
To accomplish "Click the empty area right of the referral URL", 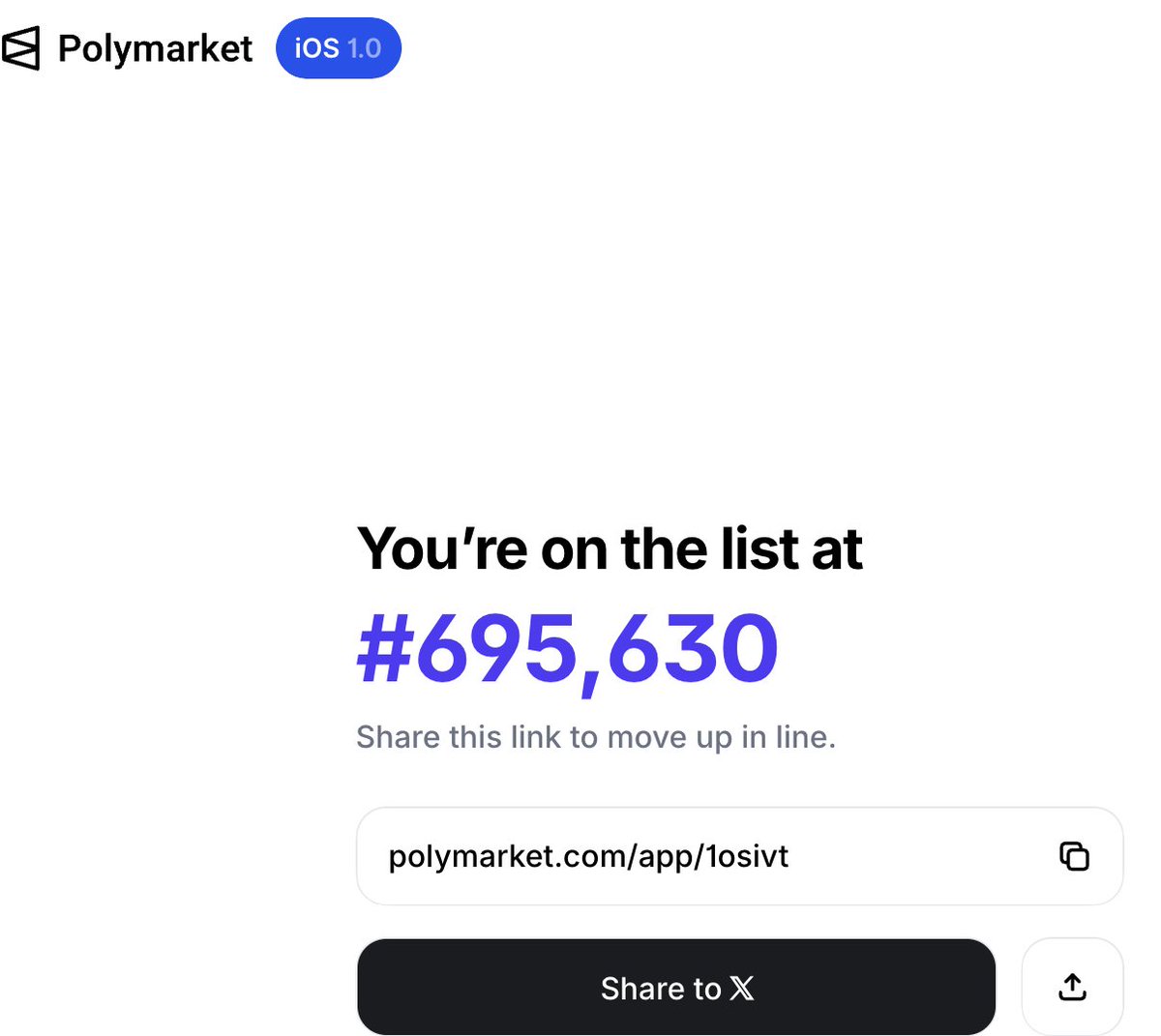I will (919, 856).
